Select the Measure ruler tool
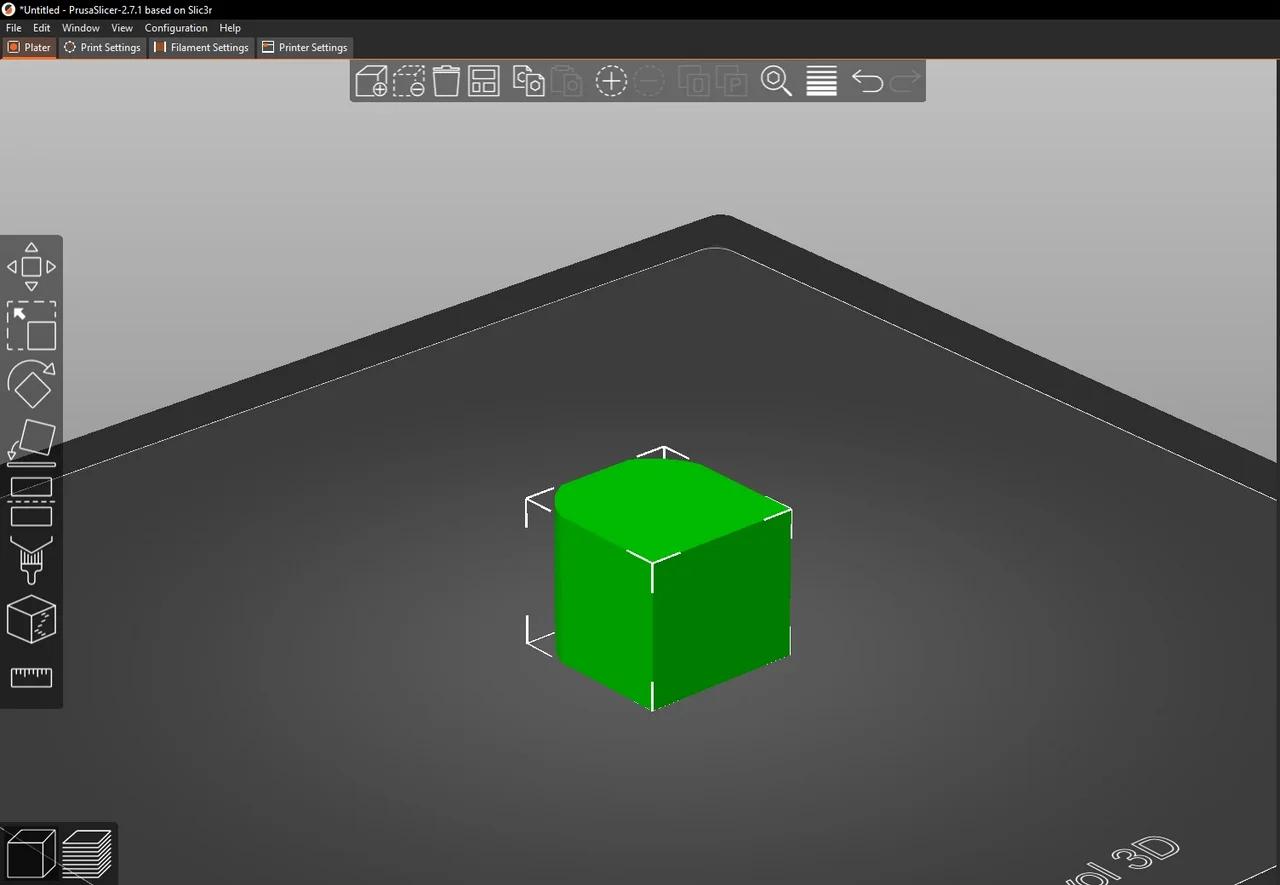Image resolution: width=1280 pixels, height=885 pixels. 31,678
